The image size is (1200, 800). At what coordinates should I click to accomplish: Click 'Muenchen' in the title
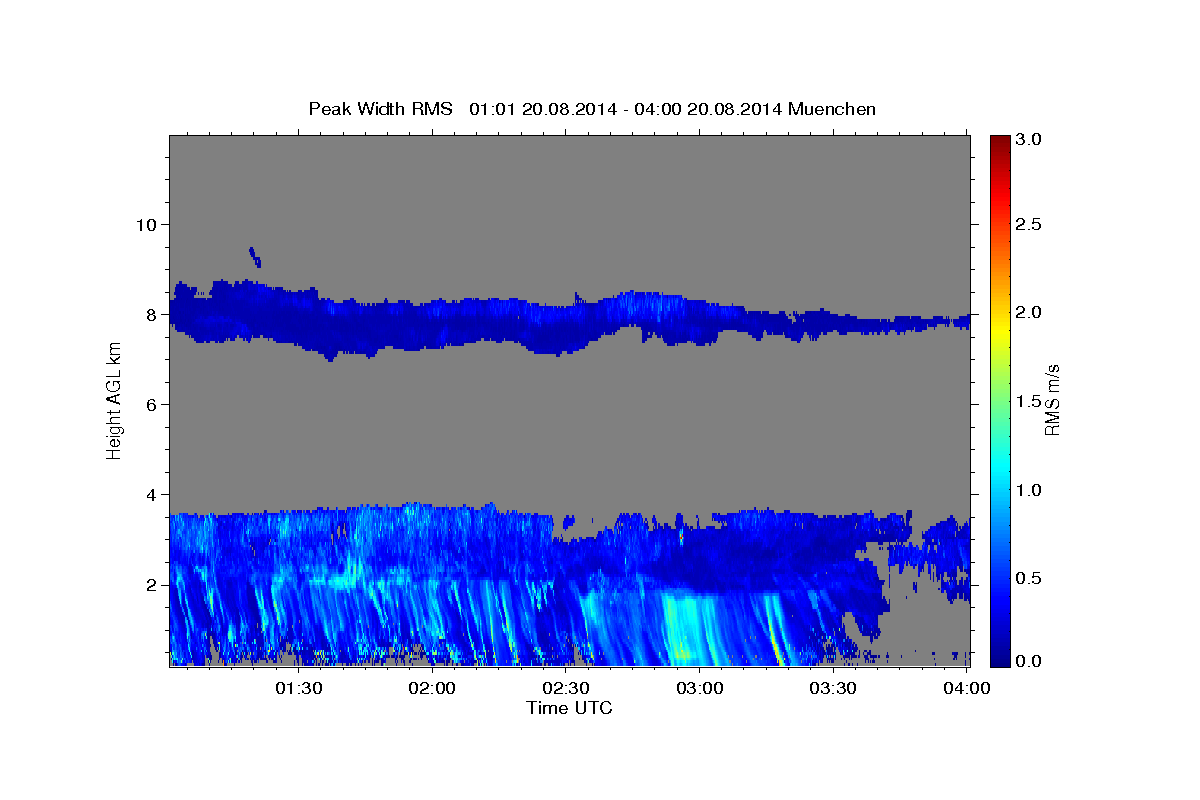click(x=832, y=108)
